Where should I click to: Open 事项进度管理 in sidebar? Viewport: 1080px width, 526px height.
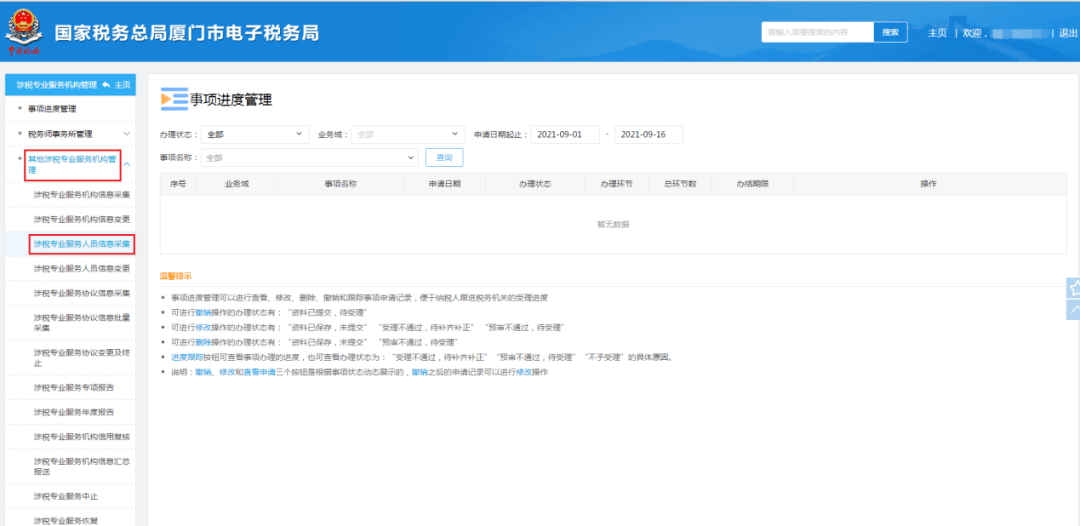(x=52, y=108)
